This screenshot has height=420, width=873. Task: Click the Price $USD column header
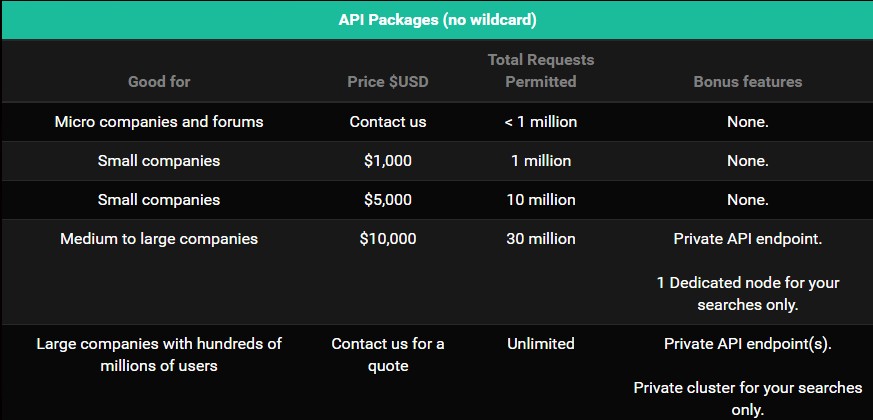tap(388, 81)
